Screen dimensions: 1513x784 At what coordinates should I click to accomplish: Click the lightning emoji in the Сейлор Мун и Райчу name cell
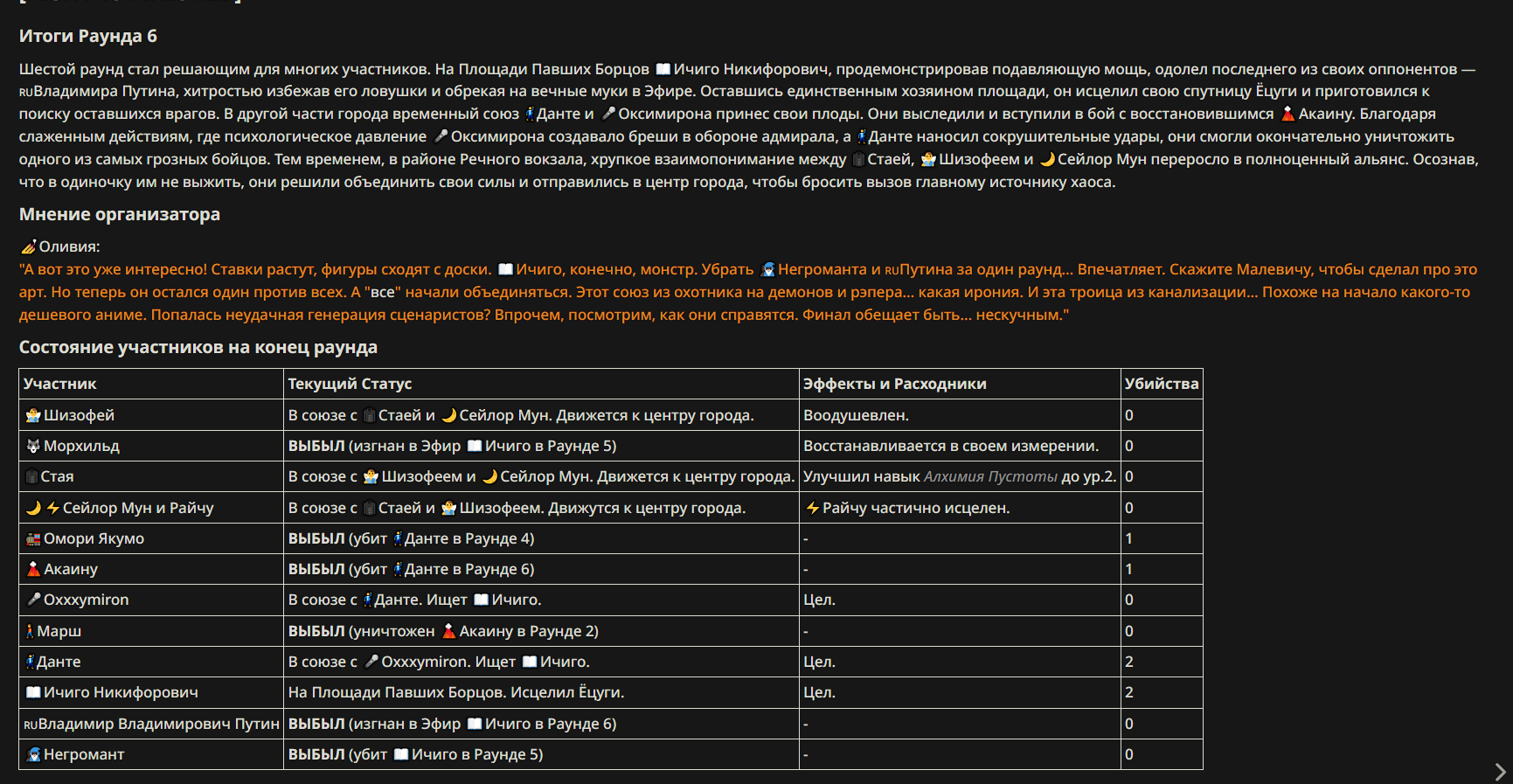53,508
